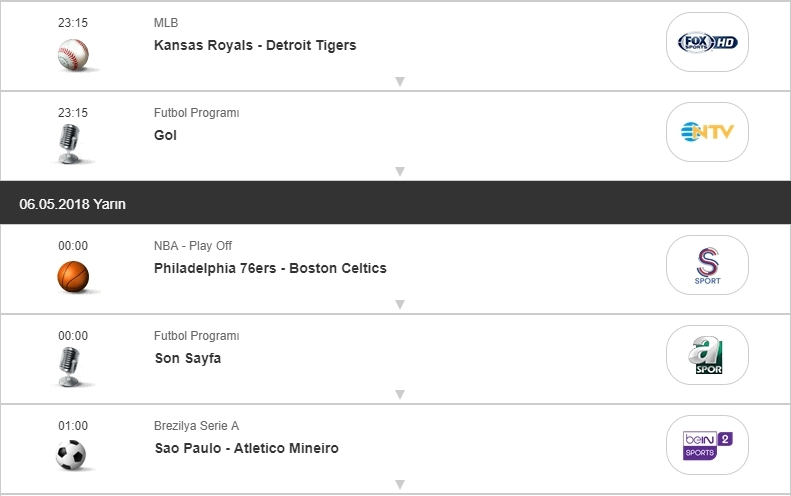Viewport: 791px width, 496px height.
Task: Open Kansas Royals - Detroit Tigers match
Action: [x=255, y=45]
